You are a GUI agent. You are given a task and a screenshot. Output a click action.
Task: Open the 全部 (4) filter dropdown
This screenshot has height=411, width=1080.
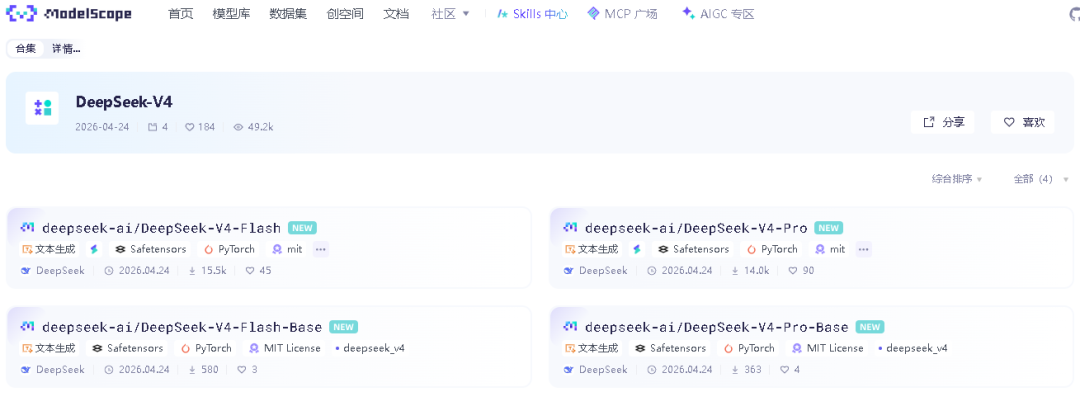[1039, 179]
